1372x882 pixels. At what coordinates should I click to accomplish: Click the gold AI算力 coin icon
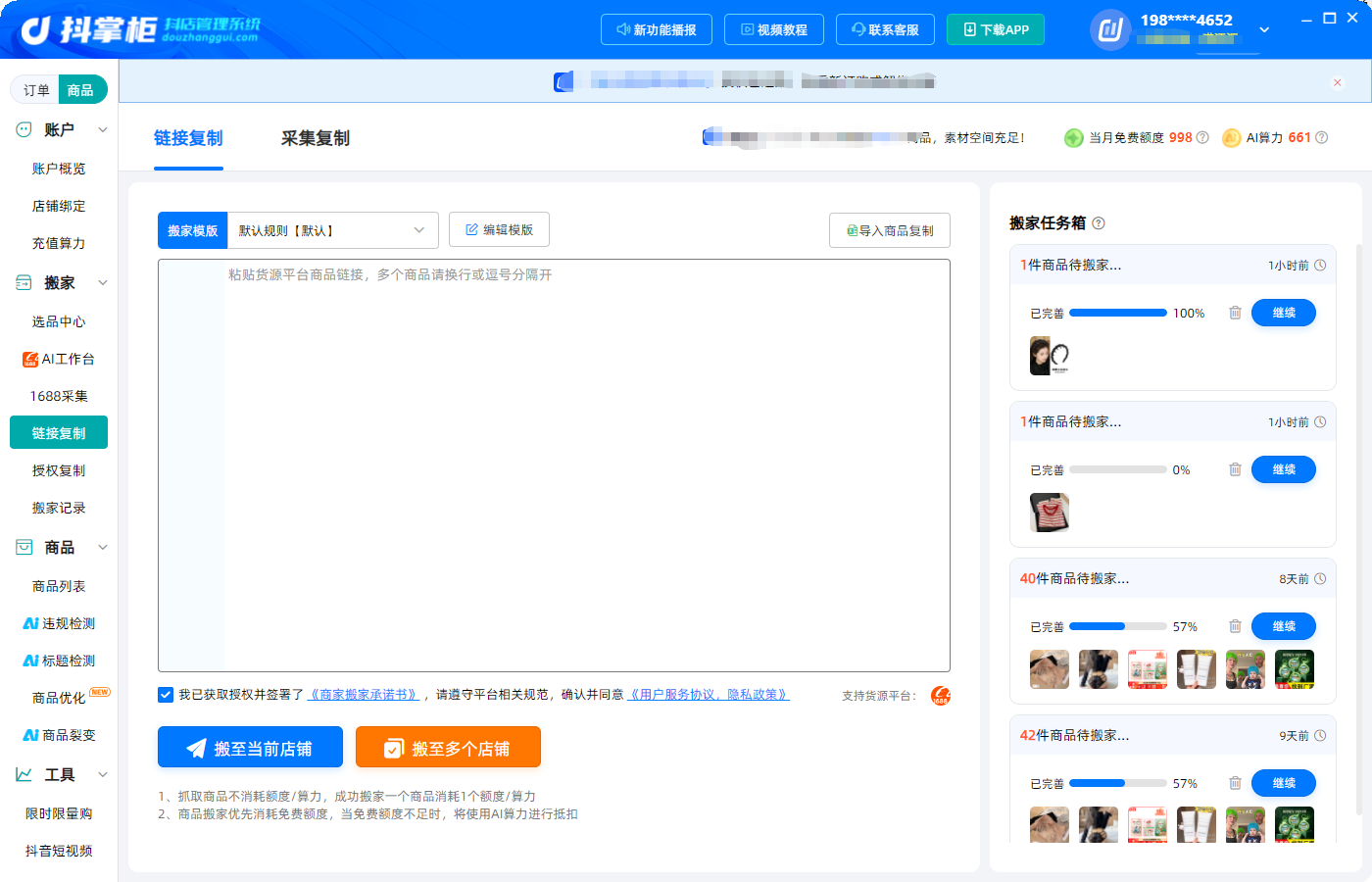point(1232,138)
